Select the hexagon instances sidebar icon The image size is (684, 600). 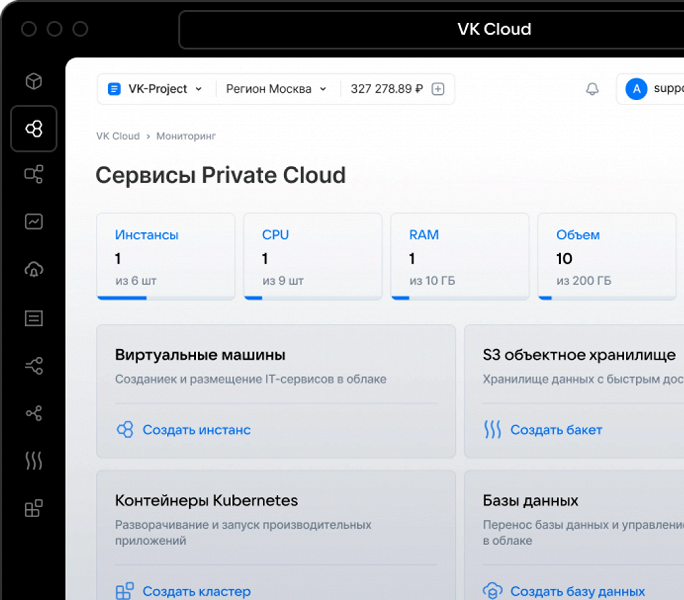coord(34,129)
